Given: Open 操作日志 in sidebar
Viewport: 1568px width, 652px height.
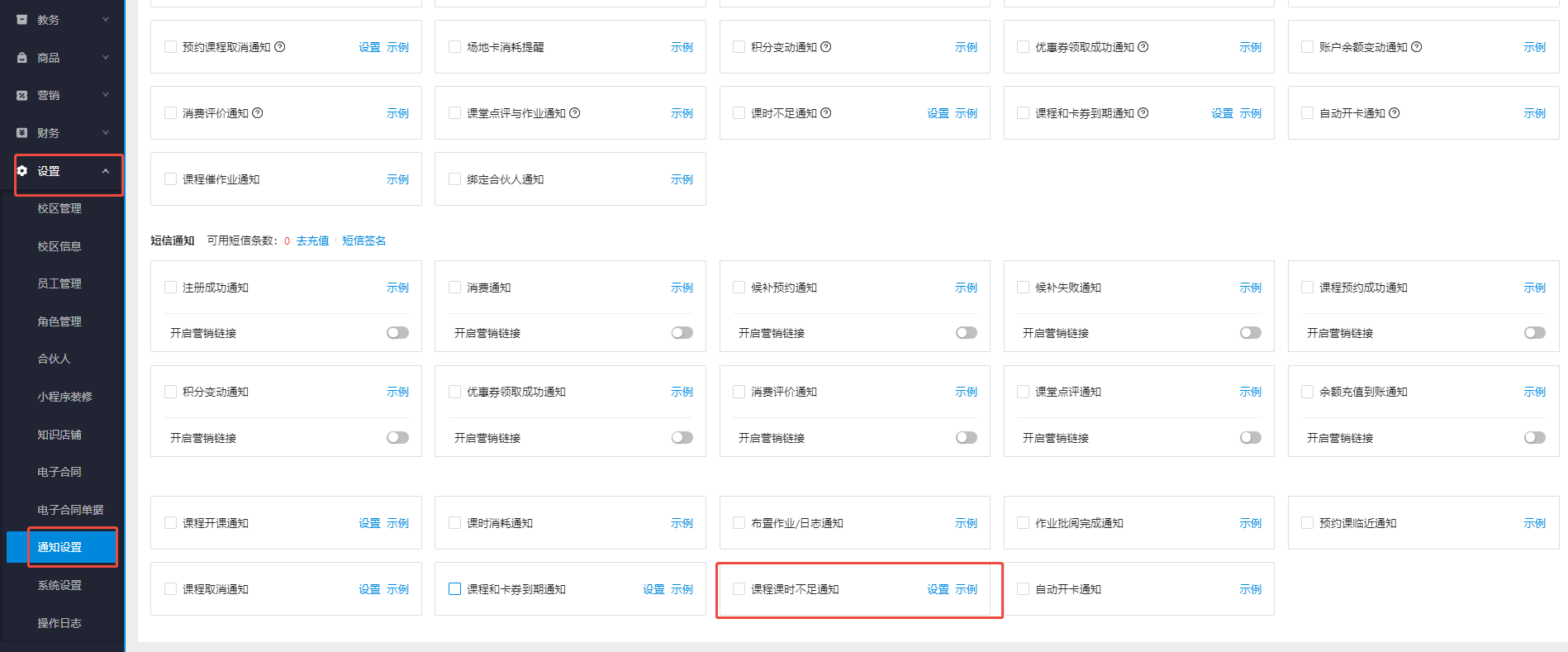Looking at the screenshot, I should point(59,623).
